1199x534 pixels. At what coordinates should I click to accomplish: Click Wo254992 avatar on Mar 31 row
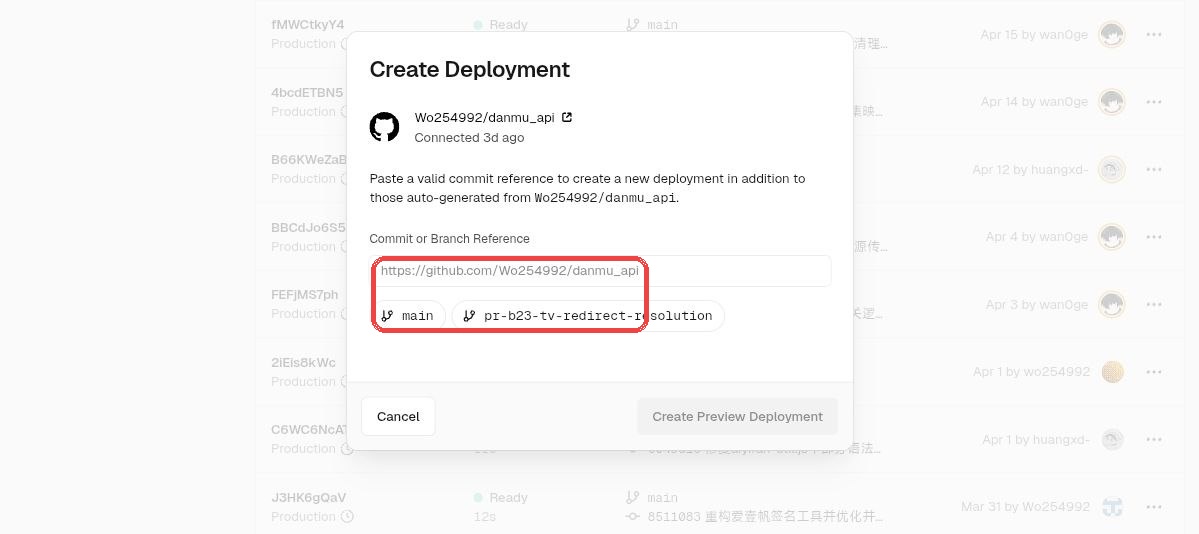point(1113,506)
